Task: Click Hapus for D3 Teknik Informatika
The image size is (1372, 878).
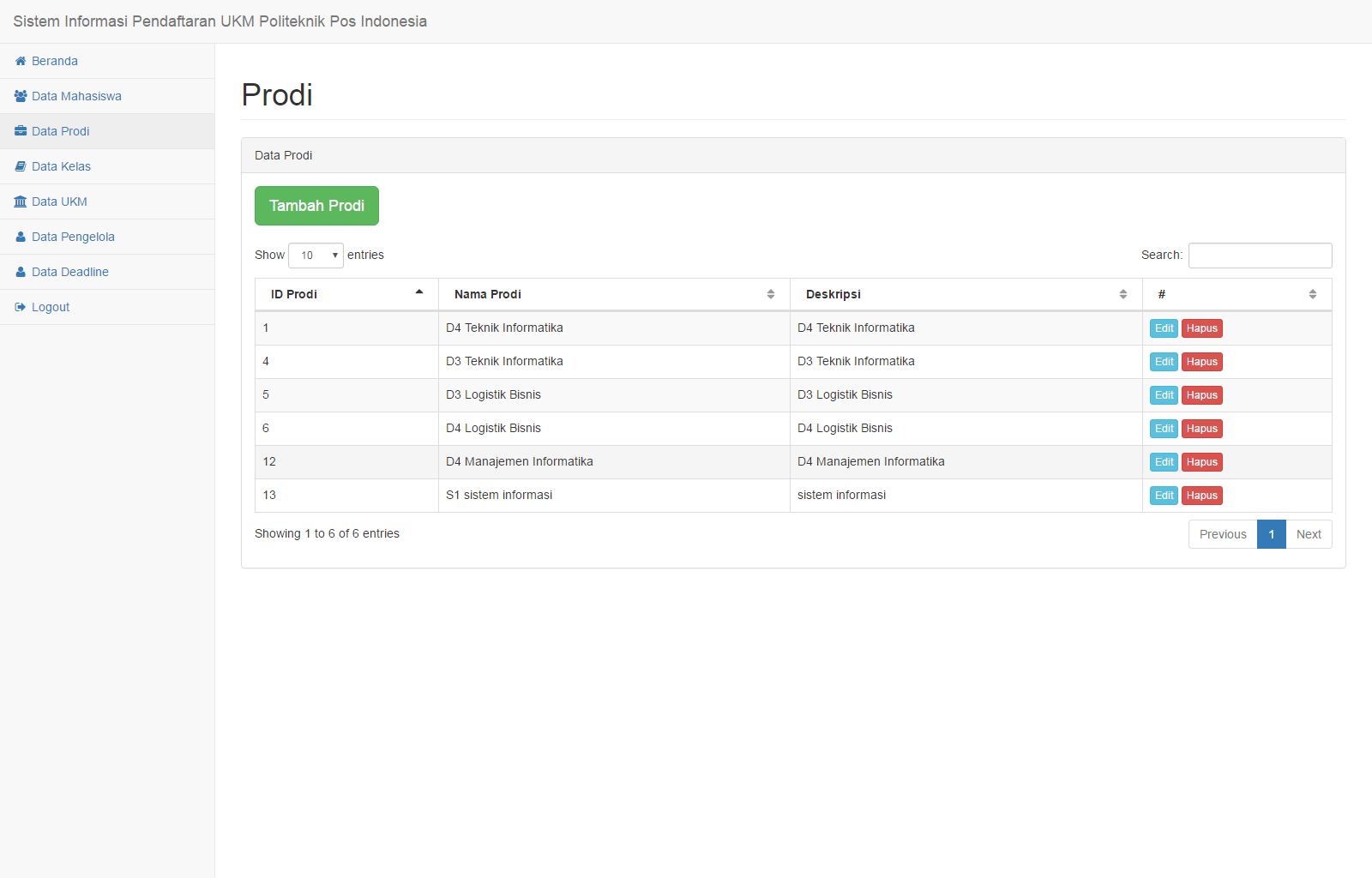Action: click(x=1202, y=362)
